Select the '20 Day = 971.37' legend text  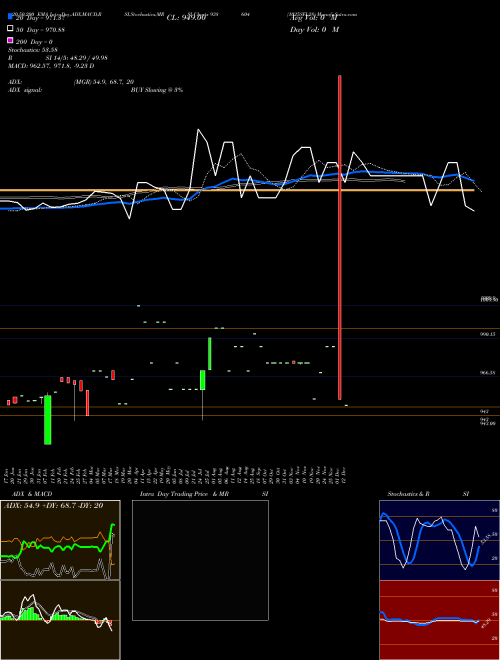click(x=40, y=18)
